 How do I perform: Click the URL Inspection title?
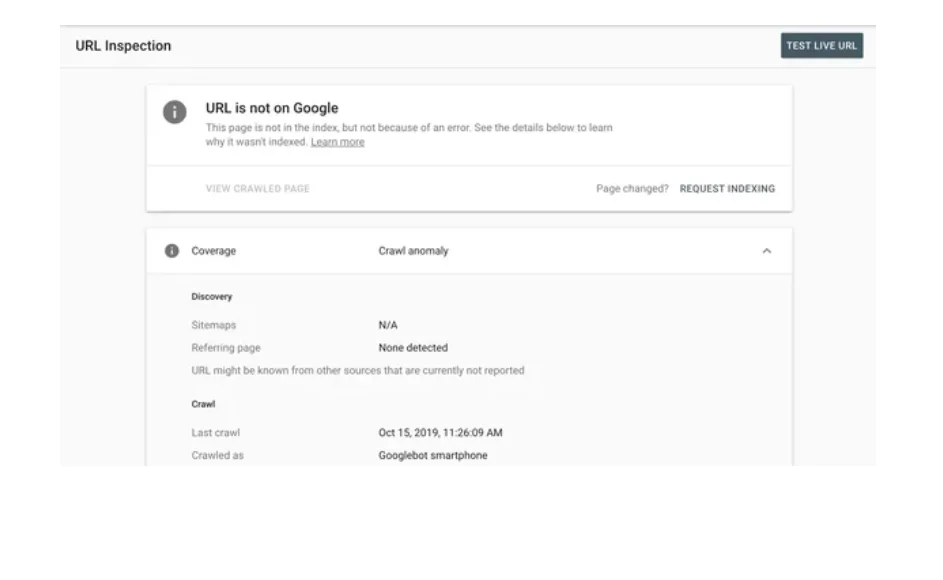pos(122,45)
